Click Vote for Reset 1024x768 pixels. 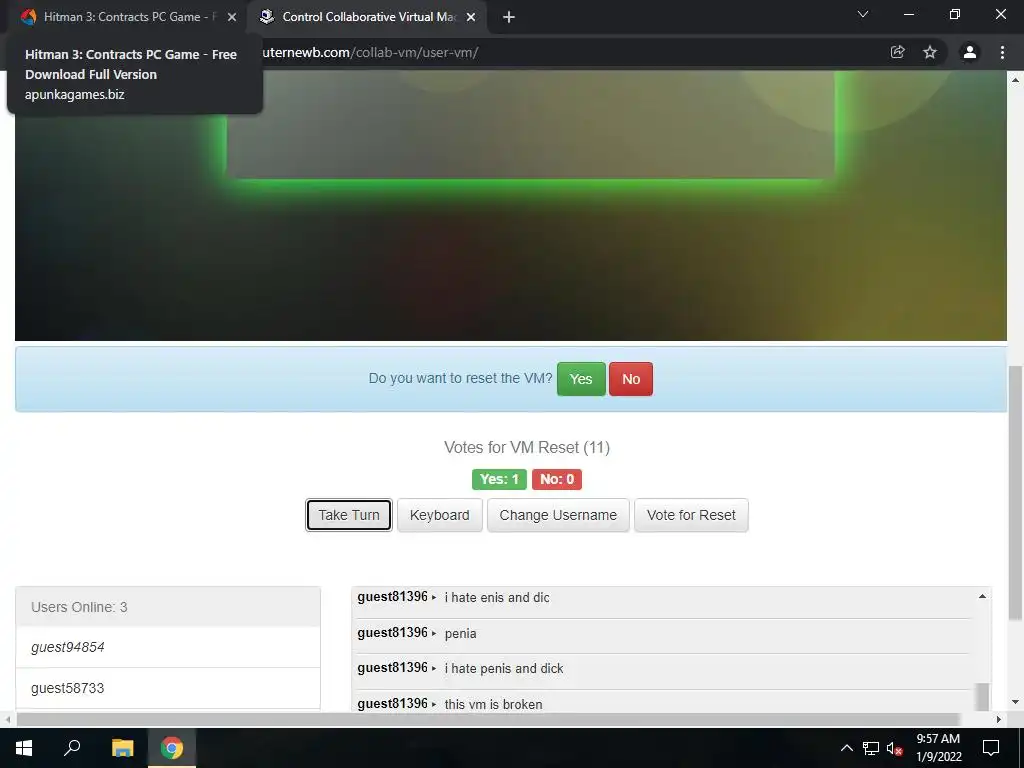691,515
